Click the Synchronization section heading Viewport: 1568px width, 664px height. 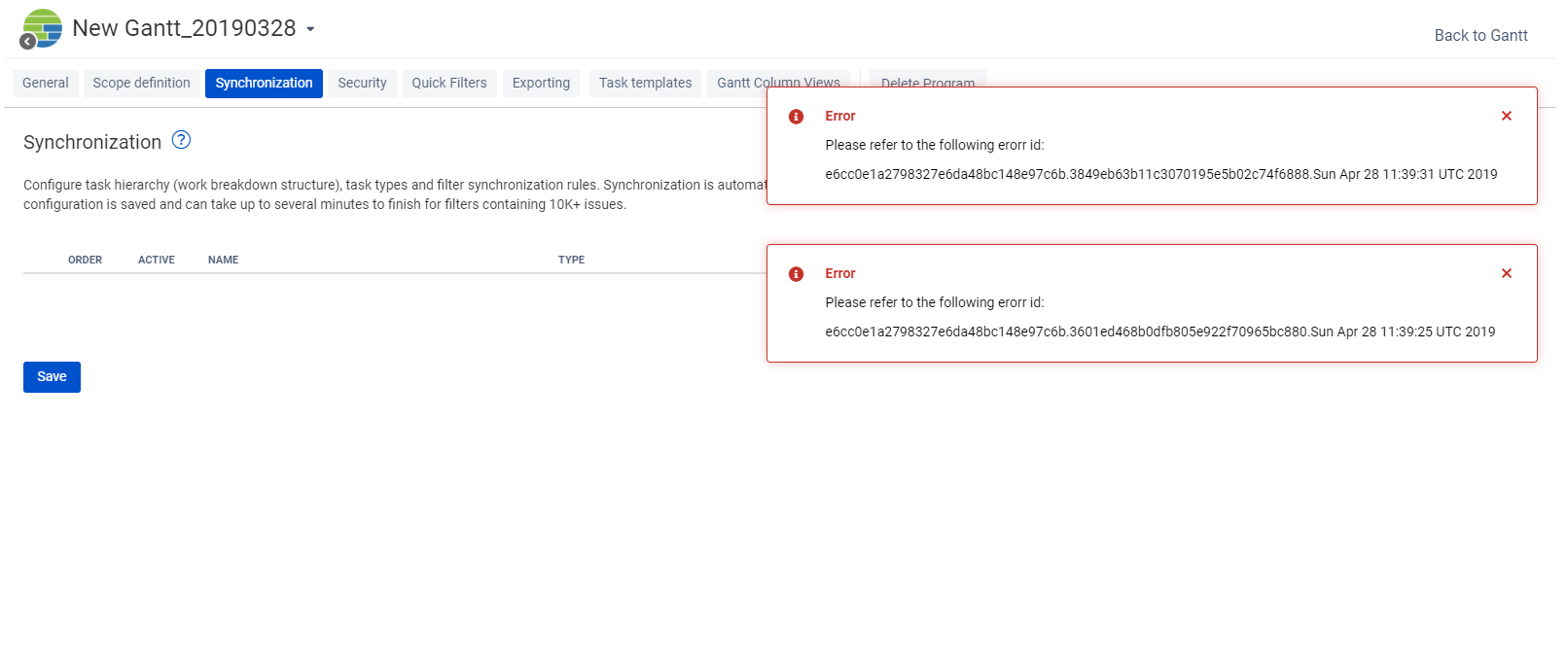coord(92,143)
